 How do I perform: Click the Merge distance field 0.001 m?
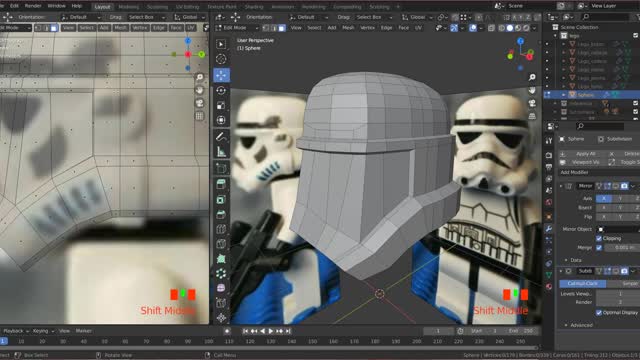[x=622, y=248]
